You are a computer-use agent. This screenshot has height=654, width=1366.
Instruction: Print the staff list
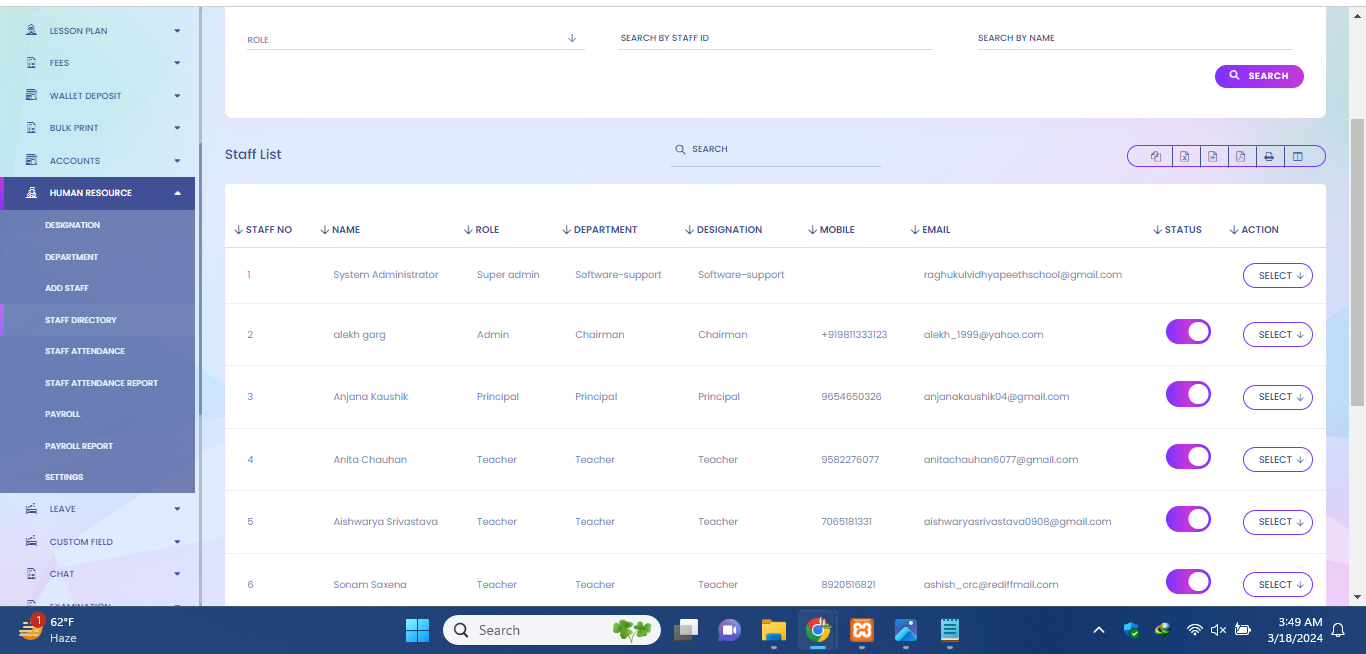pyautogui.click(x=1269, y=156)
